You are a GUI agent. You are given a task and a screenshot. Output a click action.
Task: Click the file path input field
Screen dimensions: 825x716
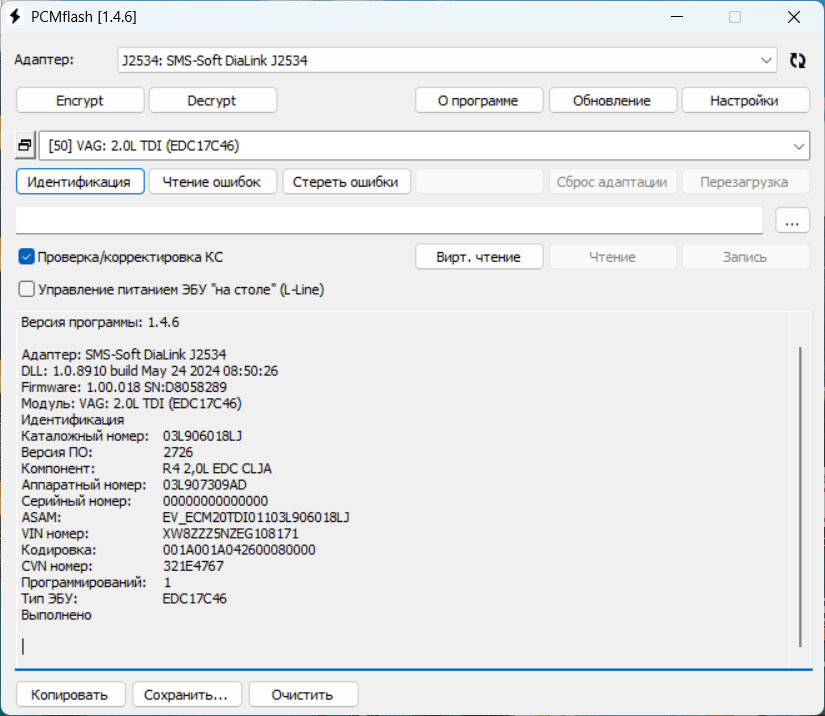[390, 221]
